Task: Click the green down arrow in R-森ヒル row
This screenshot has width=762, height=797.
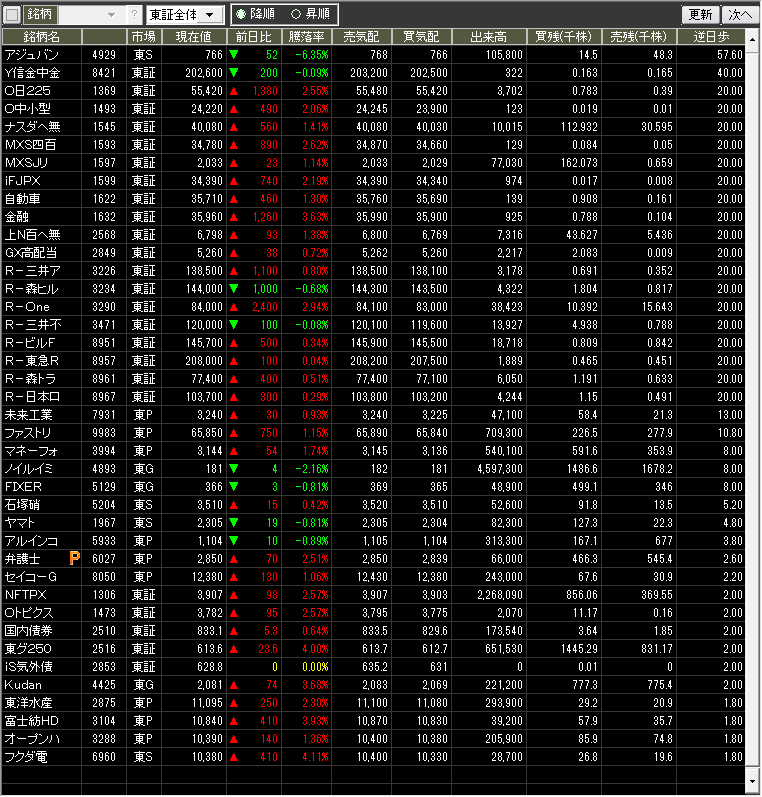Action: 234,289
